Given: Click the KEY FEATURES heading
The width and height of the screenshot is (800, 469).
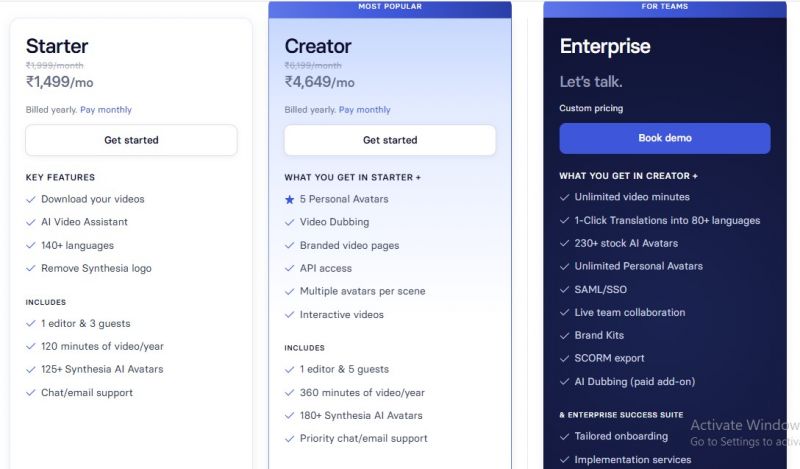Looking at the screenshot, I should [x=60, y=178].
